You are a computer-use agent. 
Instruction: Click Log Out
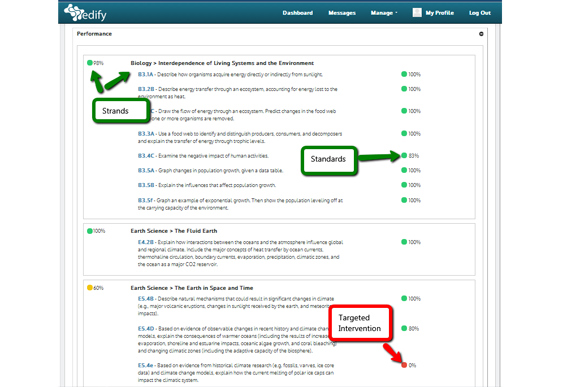[x=480, y=13]
